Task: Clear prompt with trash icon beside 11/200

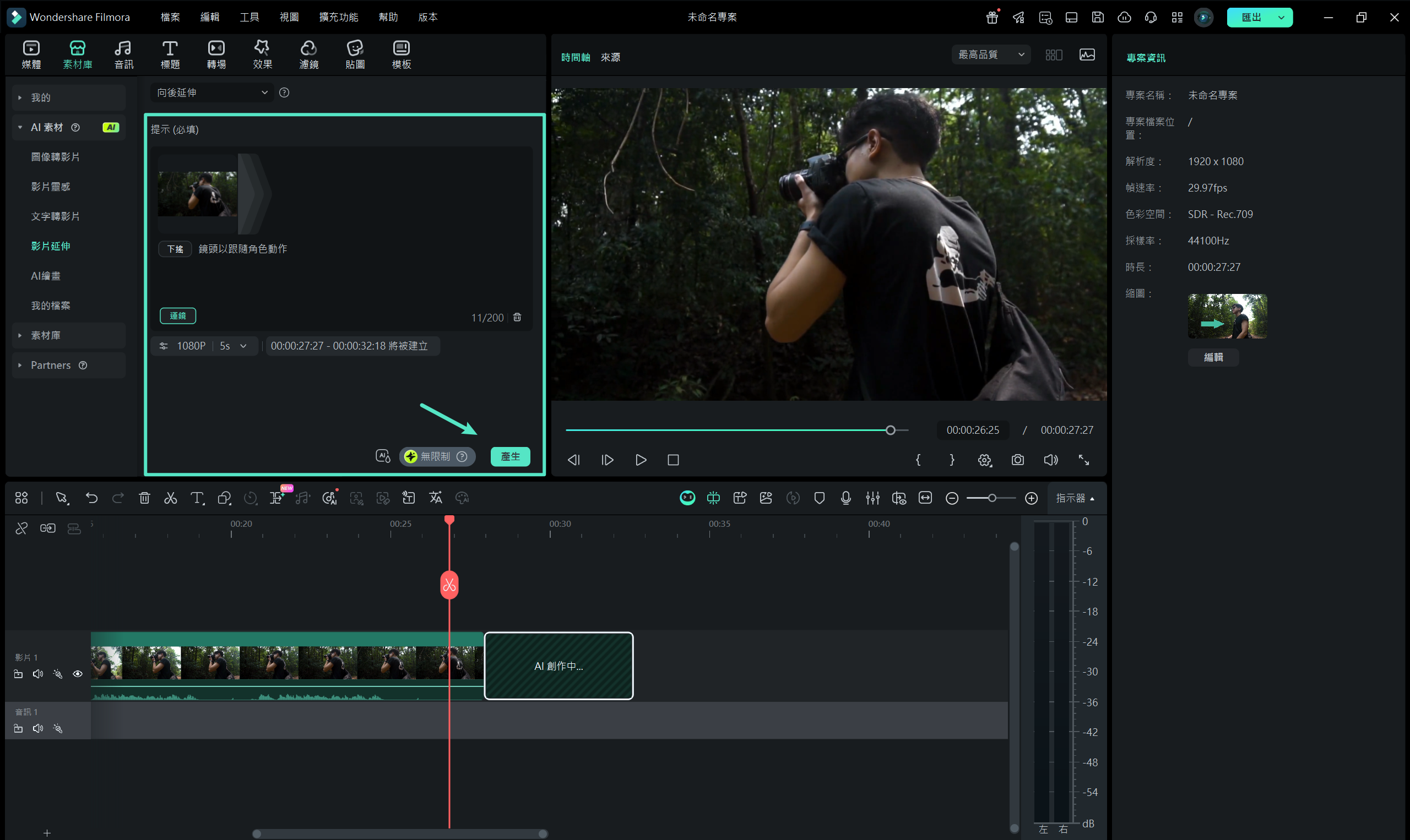Action: coord(517,318)
